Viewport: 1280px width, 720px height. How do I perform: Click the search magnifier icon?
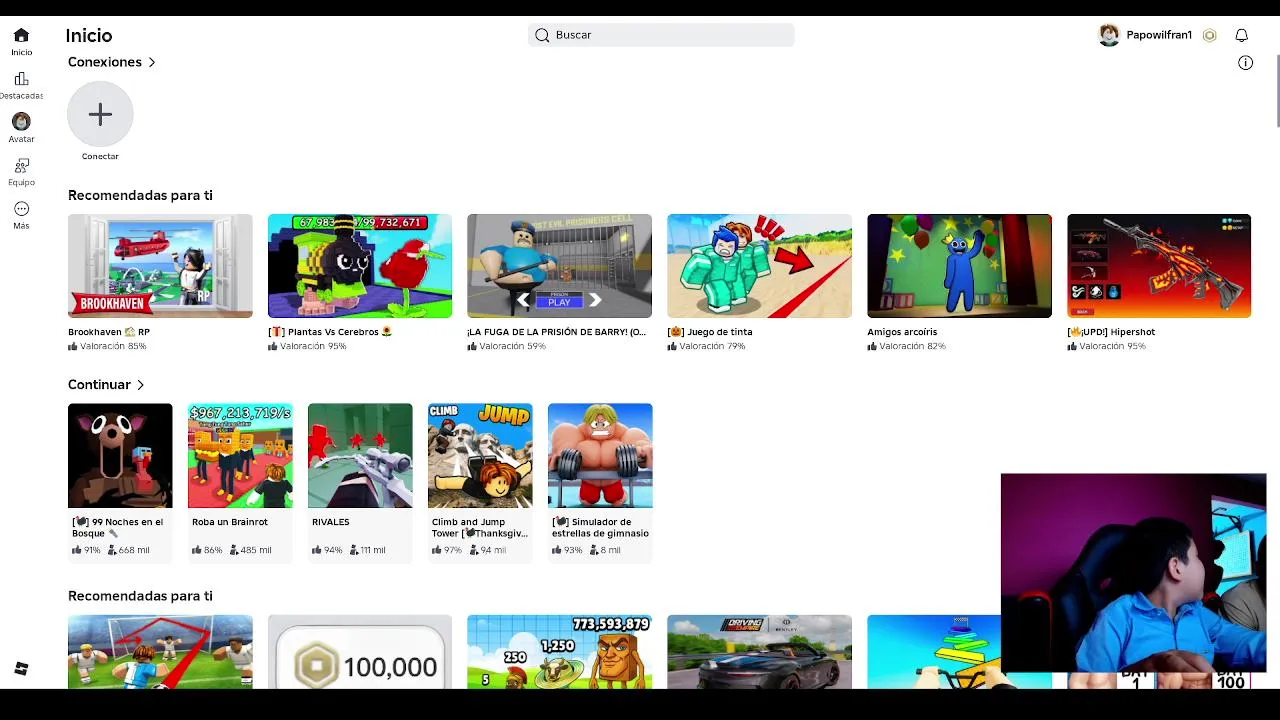(x=542, y=35)
